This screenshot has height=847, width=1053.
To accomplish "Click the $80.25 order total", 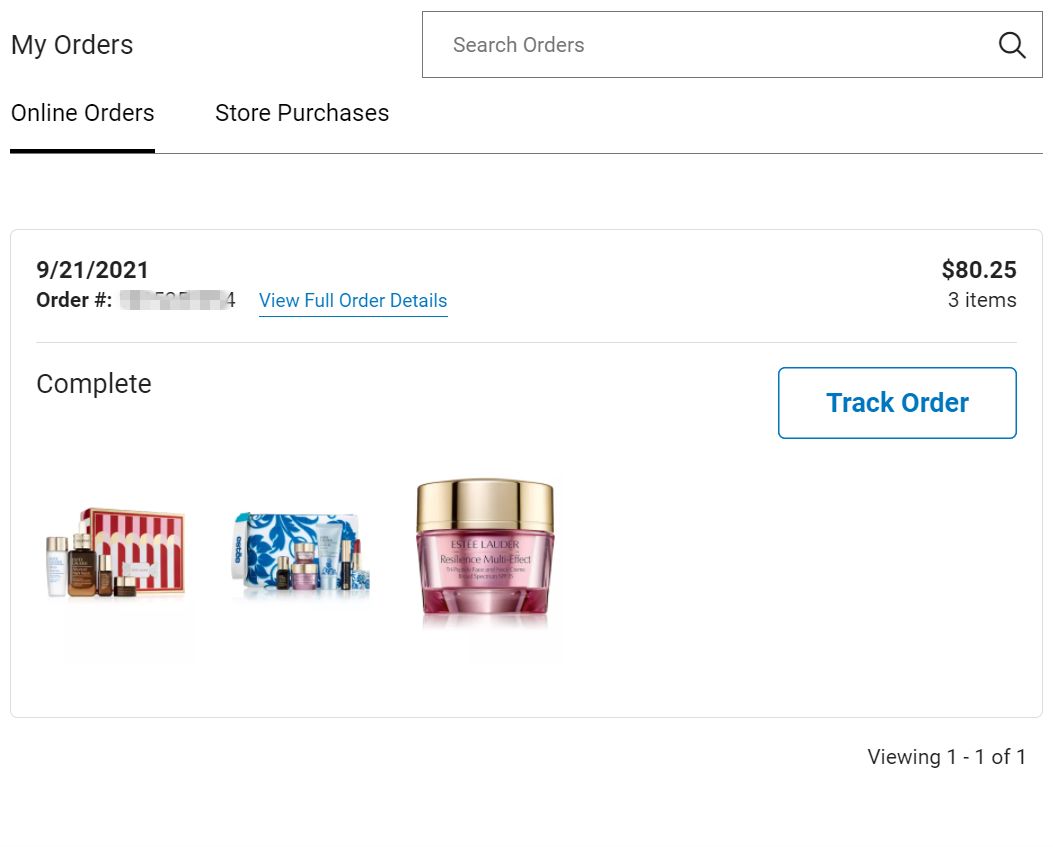I will pos(979,269).
